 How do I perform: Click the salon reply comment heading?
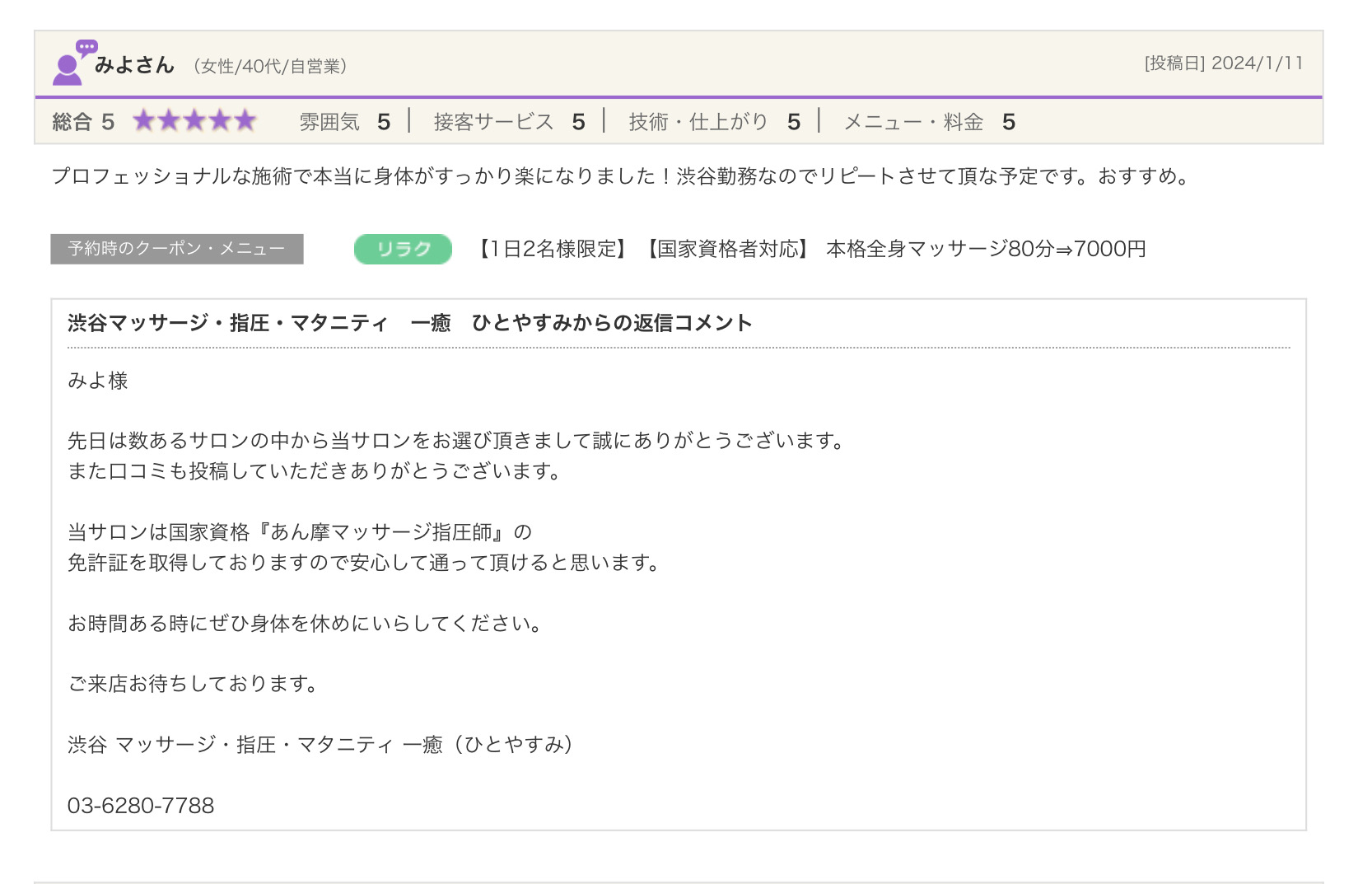(410, 323)
